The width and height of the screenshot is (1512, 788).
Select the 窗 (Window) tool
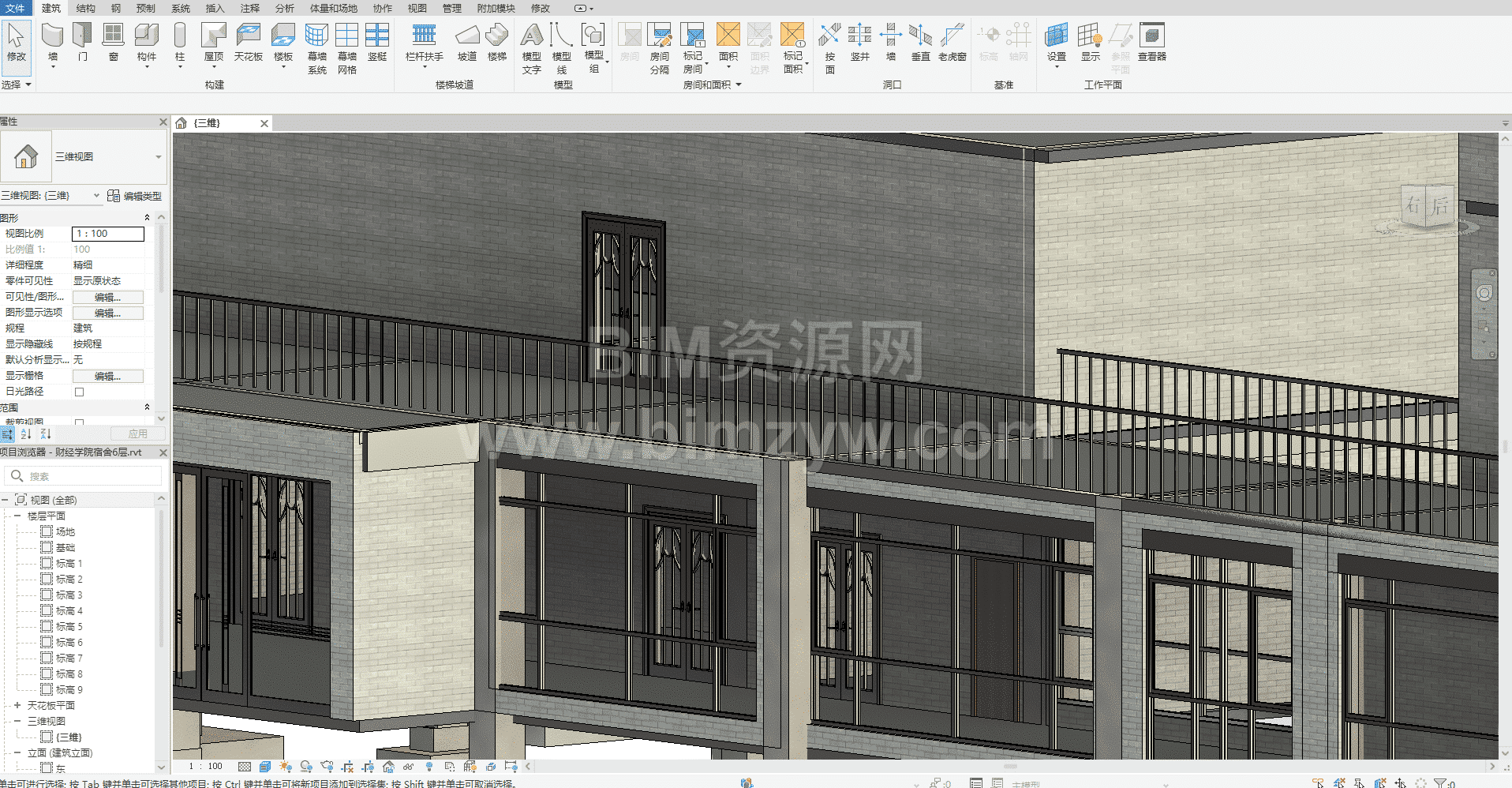[x=114, y=43]
